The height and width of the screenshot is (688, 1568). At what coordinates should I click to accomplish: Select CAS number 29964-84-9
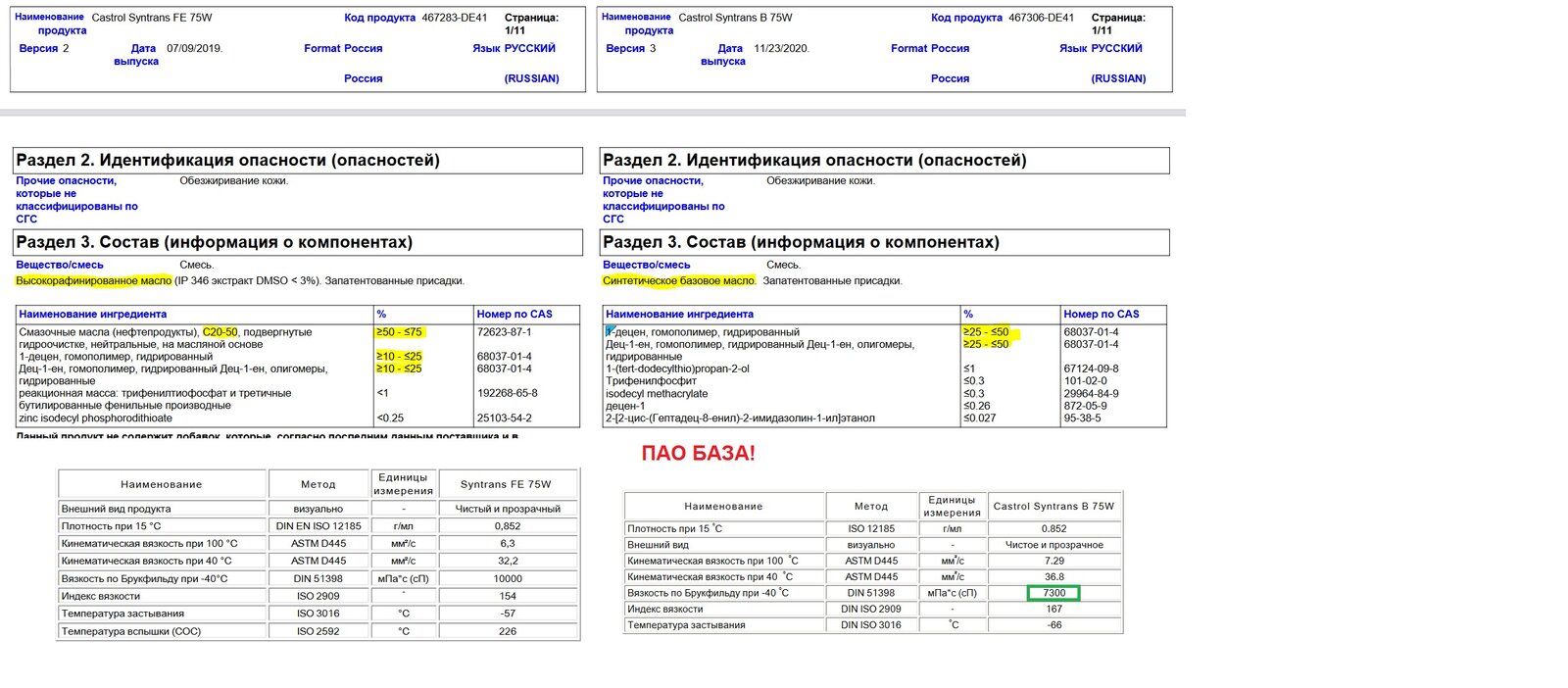coord(1091,393)
